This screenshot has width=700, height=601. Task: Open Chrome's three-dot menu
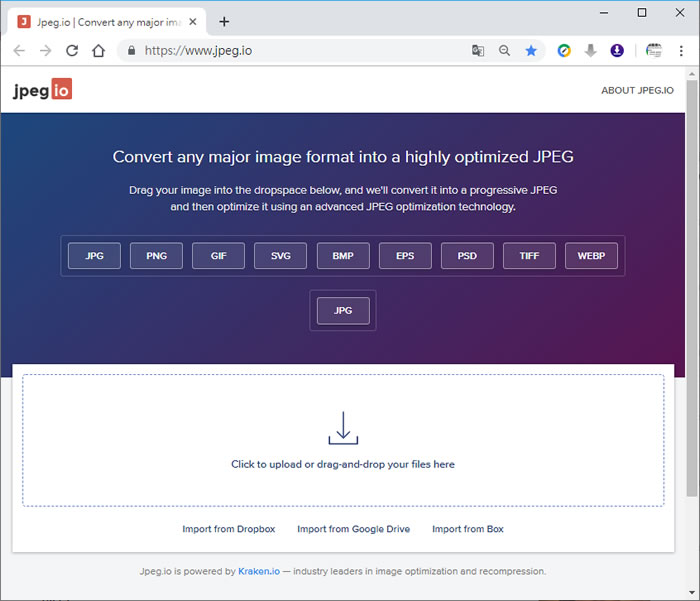click(x=682, y=51)
